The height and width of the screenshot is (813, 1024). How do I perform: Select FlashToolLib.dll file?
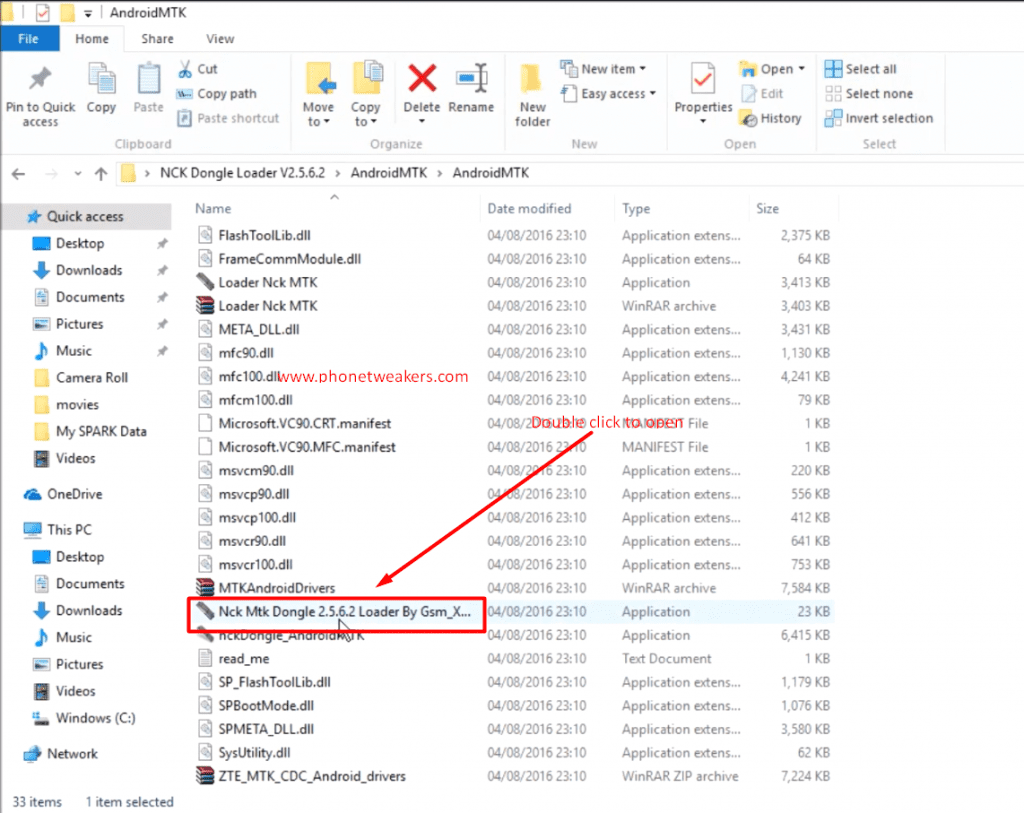(264, 235)
